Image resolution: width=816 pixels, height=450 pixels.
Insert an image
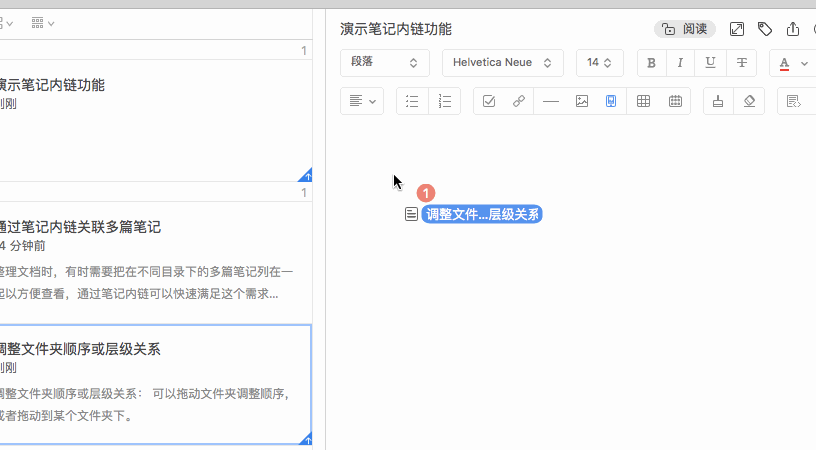coord(582,101)
